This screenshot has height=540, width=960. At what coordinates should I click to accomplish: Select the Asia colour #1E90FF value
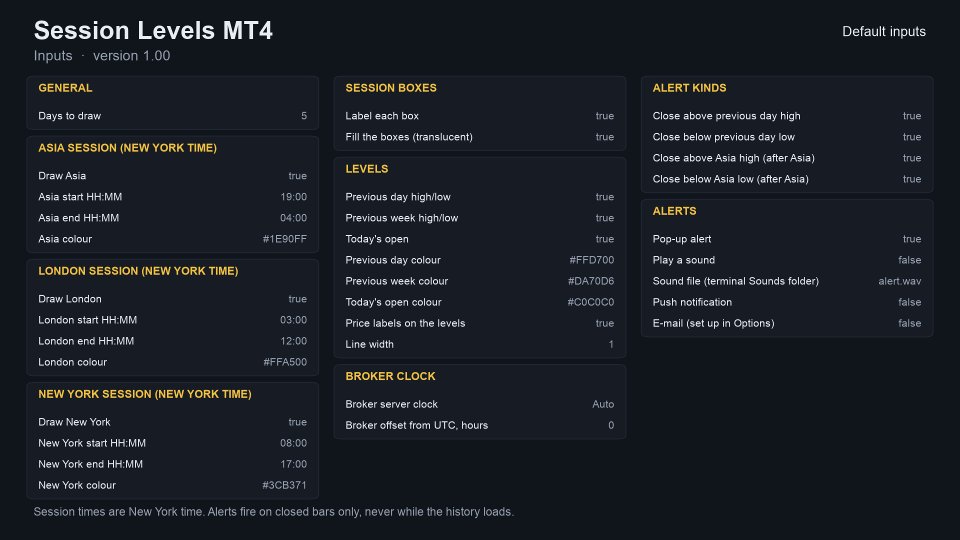285,239
